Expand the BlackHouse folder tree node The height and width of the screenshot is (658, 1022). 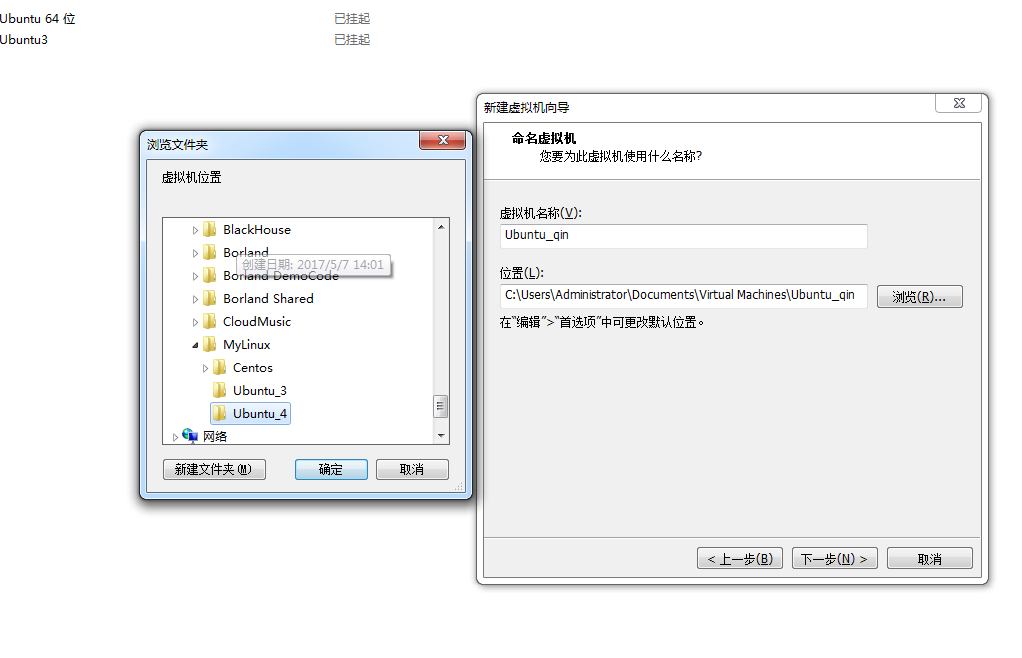195,230
